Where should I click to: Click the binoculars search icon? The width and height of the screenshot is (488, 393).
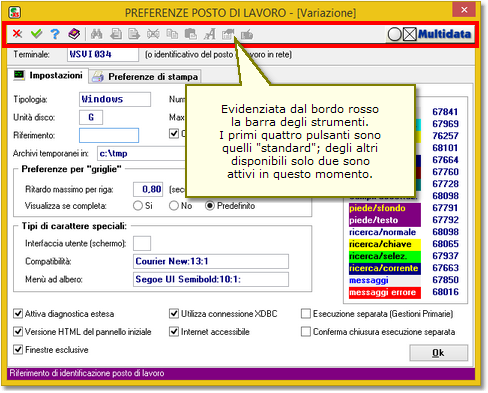coord(96,34)
